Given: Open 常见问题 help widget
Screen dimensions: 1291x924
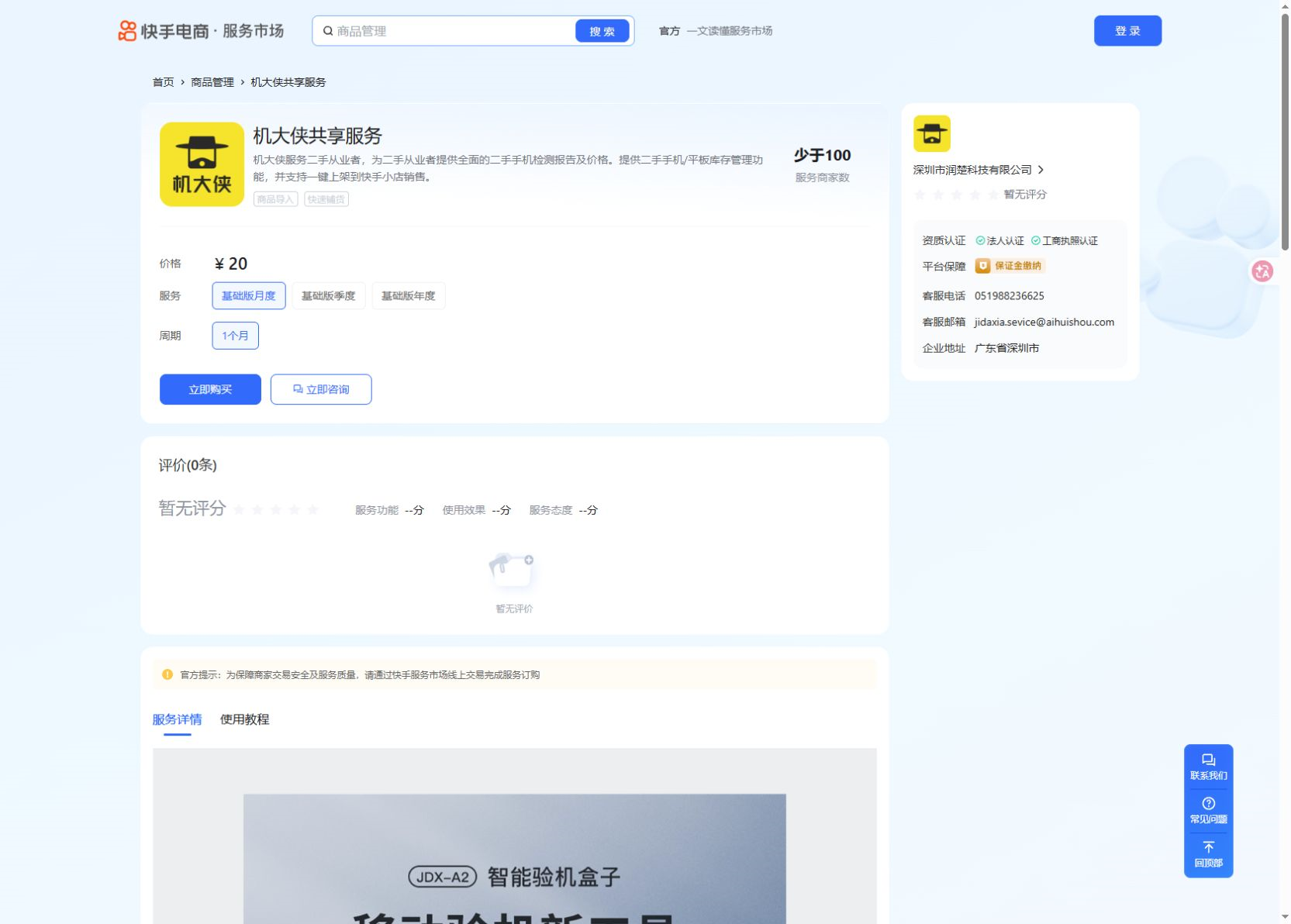Looking at the screenshot, I should coord(1208,810).
